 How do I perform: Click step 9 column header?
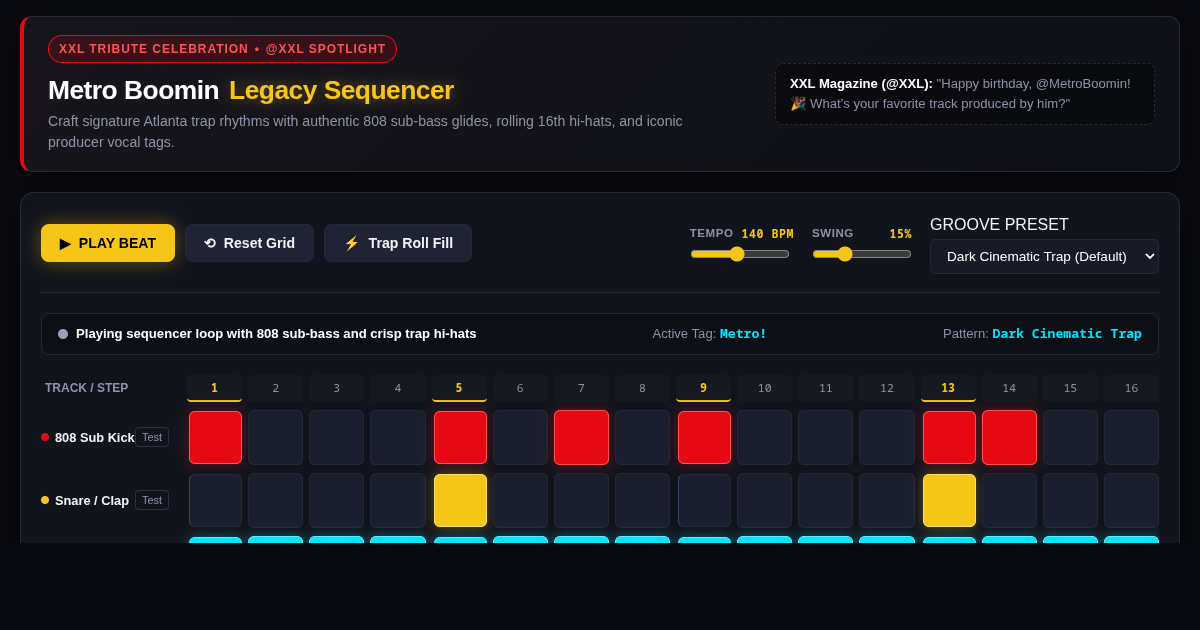coord(703,388)
